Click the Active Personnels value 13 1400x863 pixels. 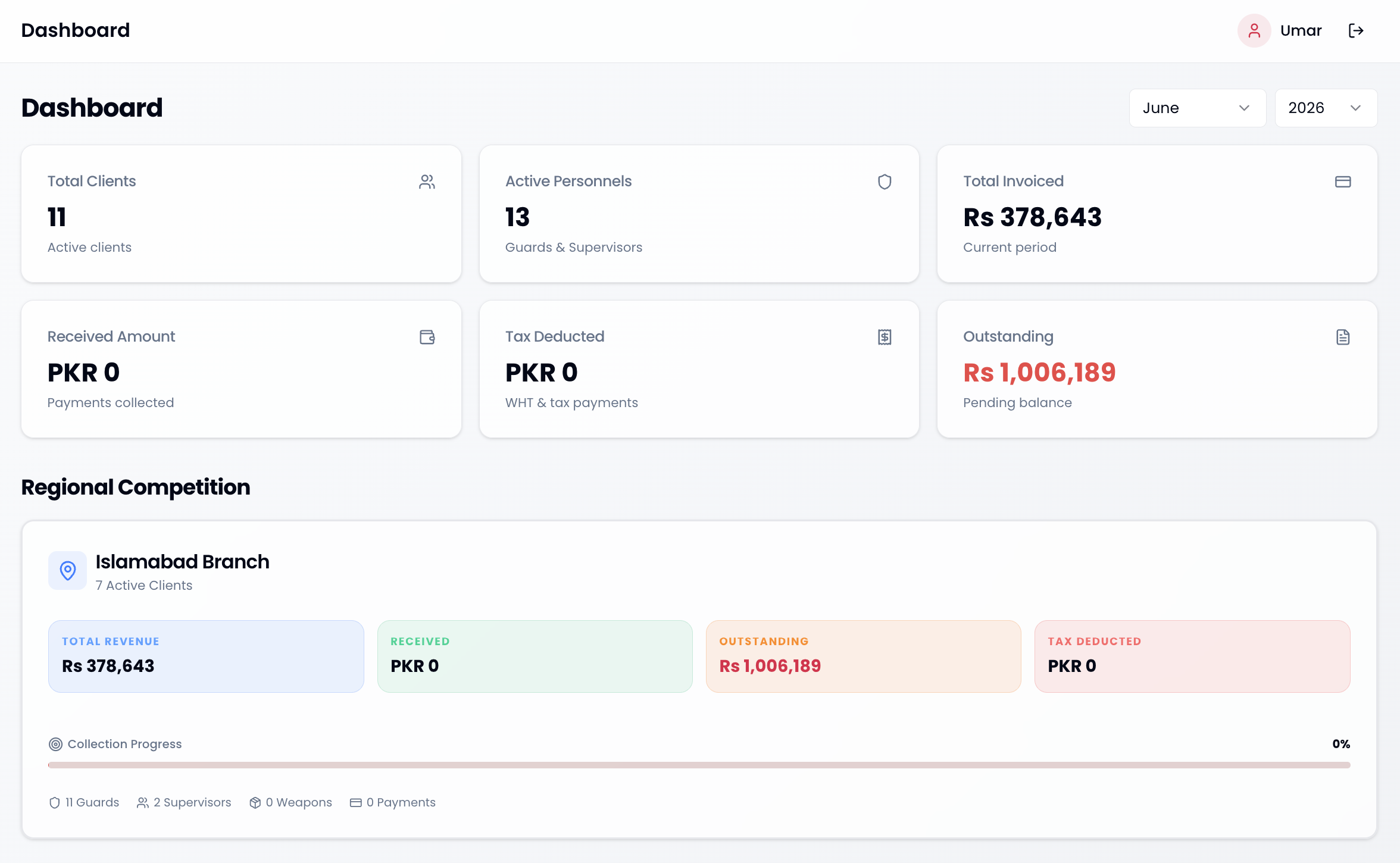[x=517, y=217]
